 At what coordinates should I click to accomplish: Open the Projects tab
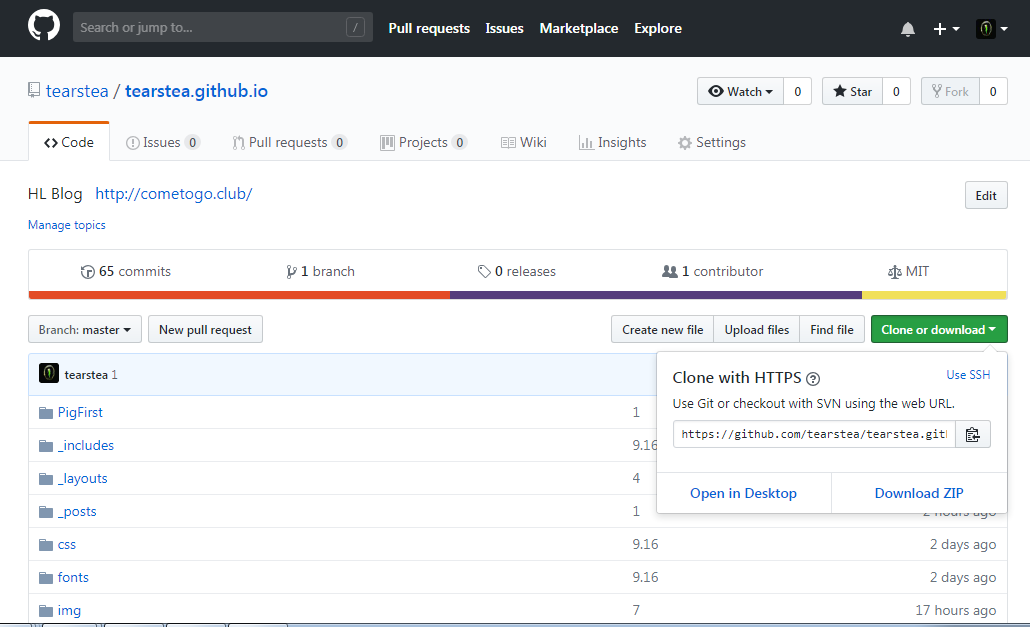424,142
